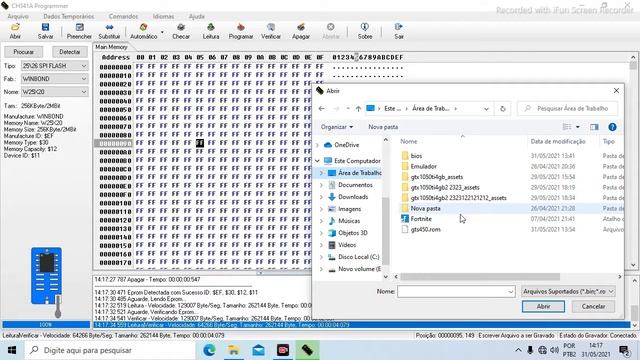This screenshot has width=640, height=360.
Task: Click the Checar chip icon
Action: pos(181,31)
